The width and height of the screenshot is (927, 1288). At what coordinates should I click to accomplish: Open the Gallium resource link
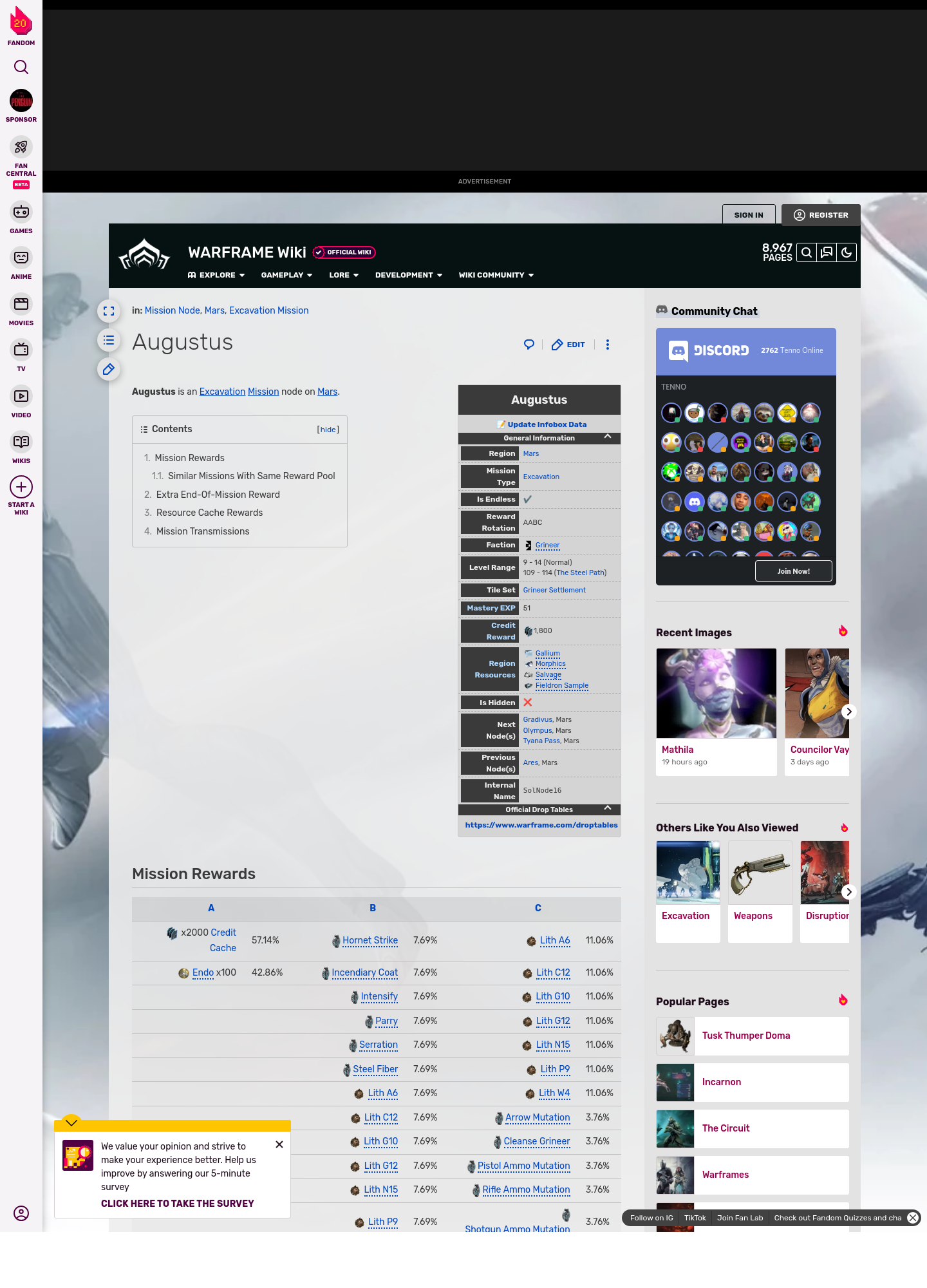coord(548,653)
